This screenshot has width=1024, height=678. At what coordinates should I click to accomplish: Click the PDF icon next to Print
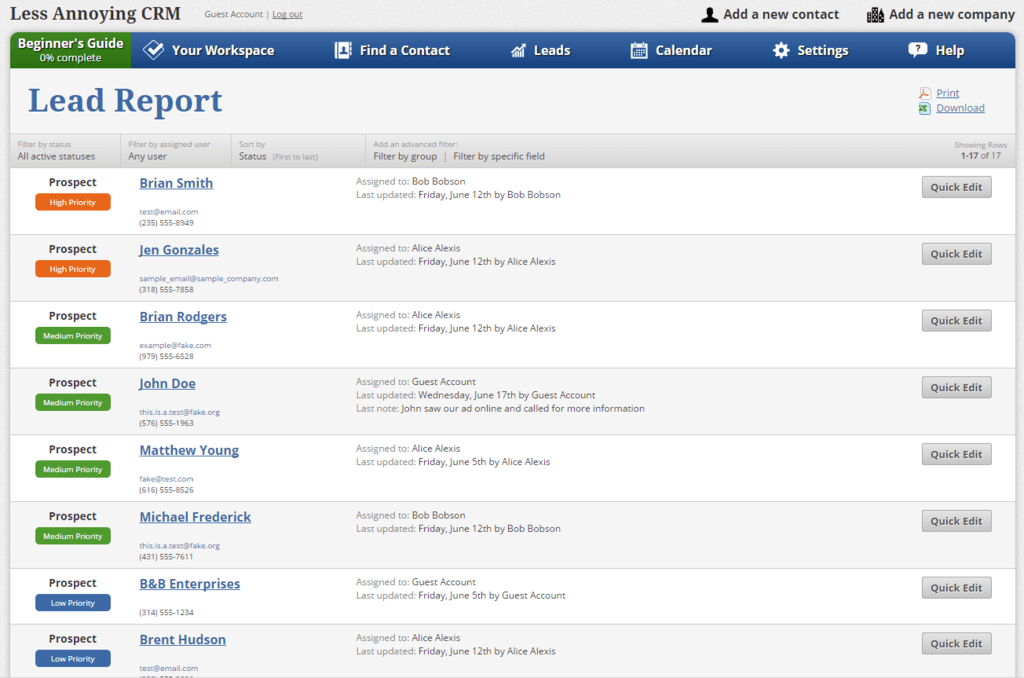[x=926, y=92]
